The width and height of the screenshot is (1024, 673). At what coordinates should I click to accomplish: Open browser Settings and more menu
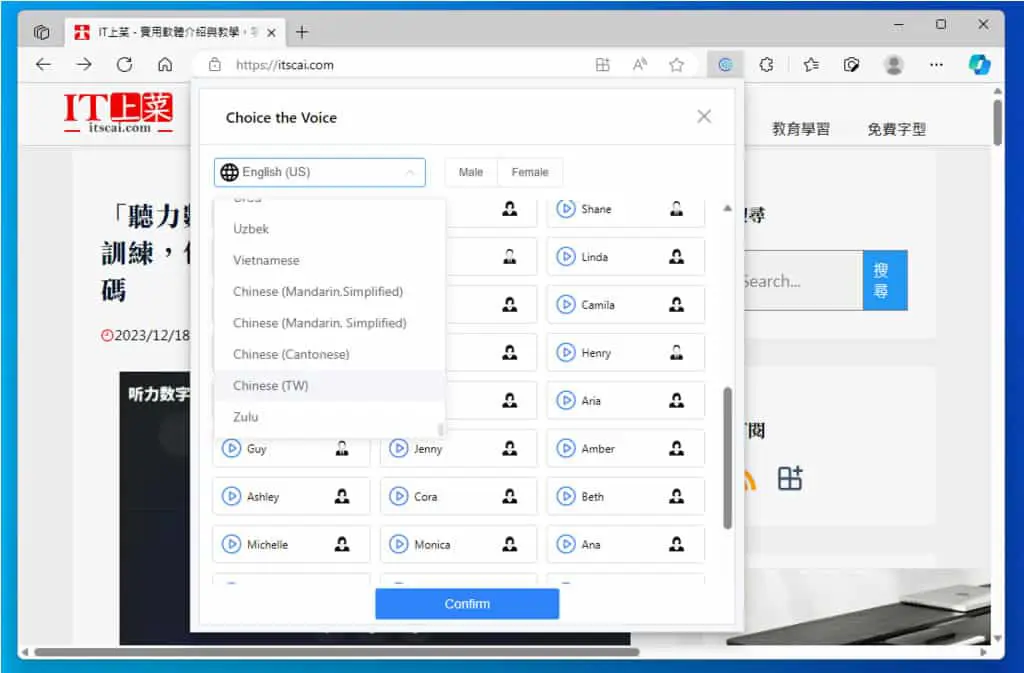936,65
